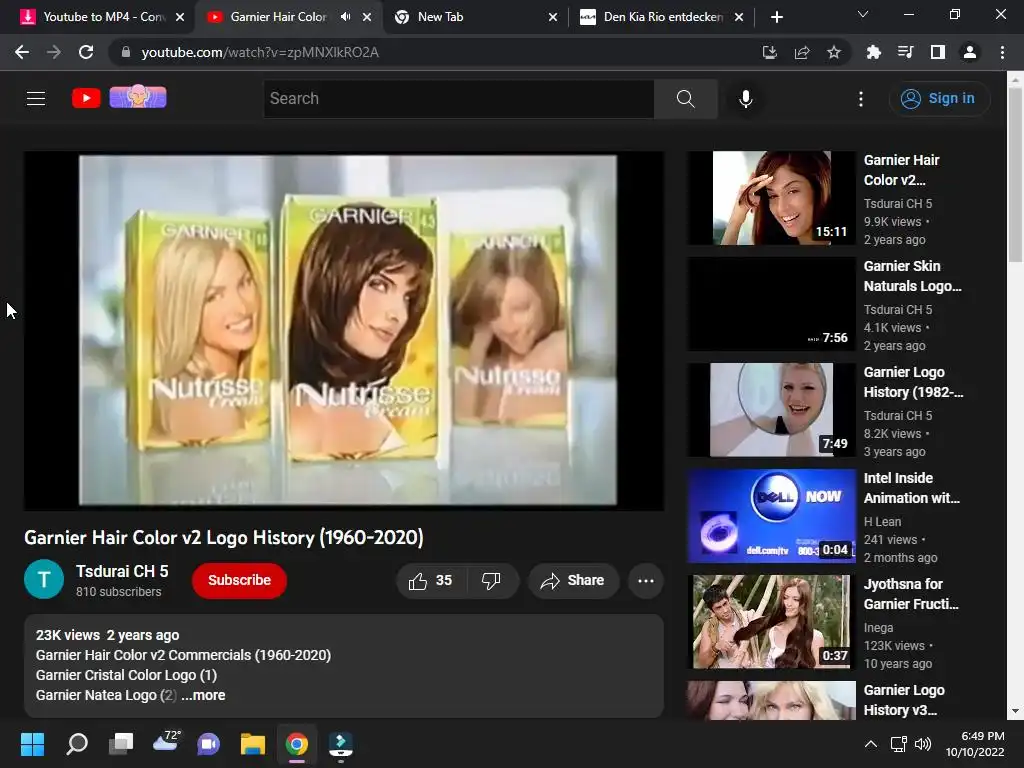Open a new browser tab
The width and height of the screenshot is (1024, 768).
pyautogui.click(x=776, y=17)
